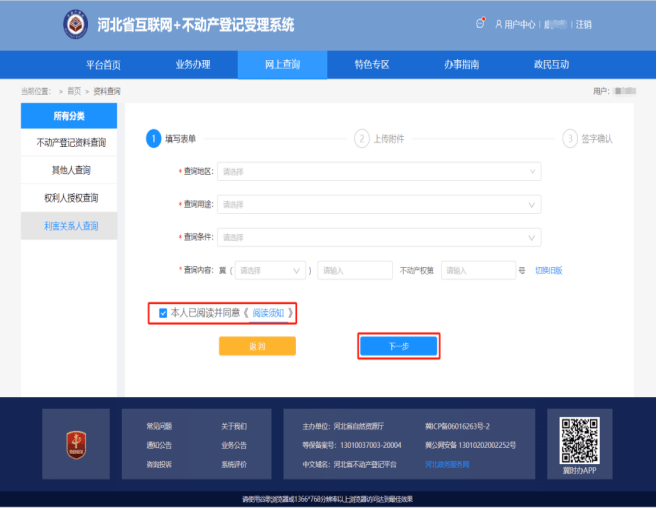
Task: Click the 不动产权第 number input field
Action: click(476, 270)
